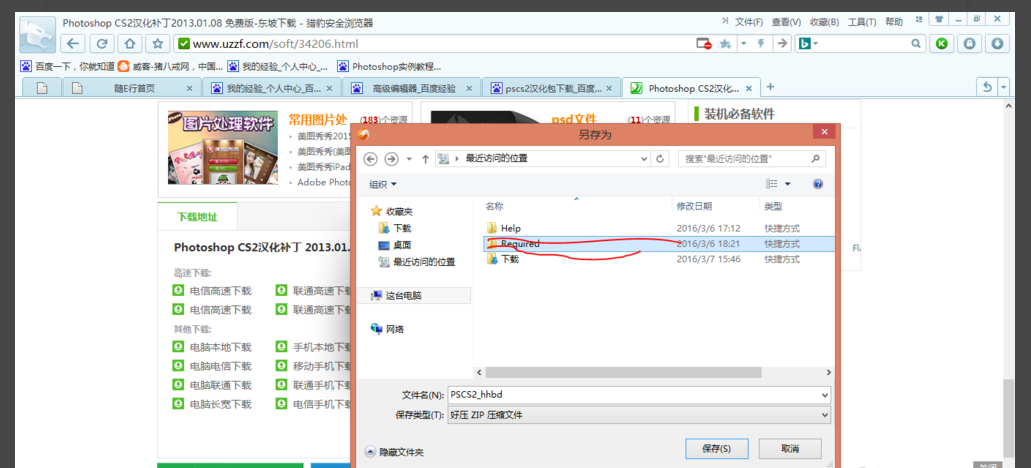Open 百度一下 bookmark in bookmarks bar
This screenshot has width=1031, height=468.
tap(68, 66)
